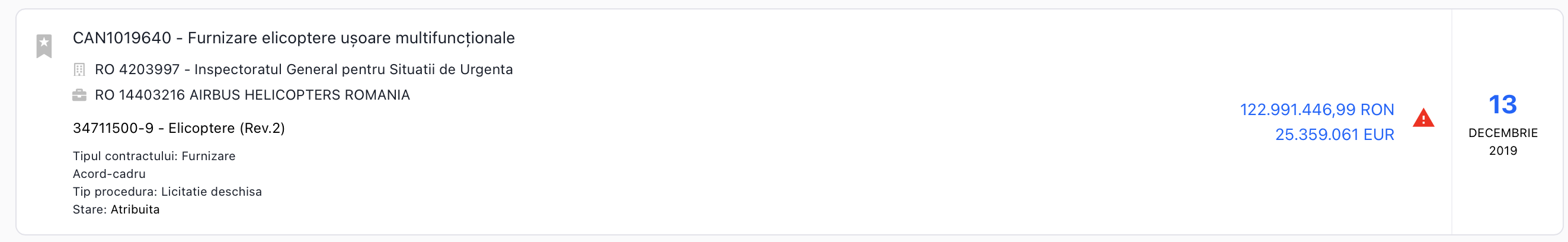Click the year 2019 label
Viewport: 1568px width, 242px height.
coord(1502,151)
